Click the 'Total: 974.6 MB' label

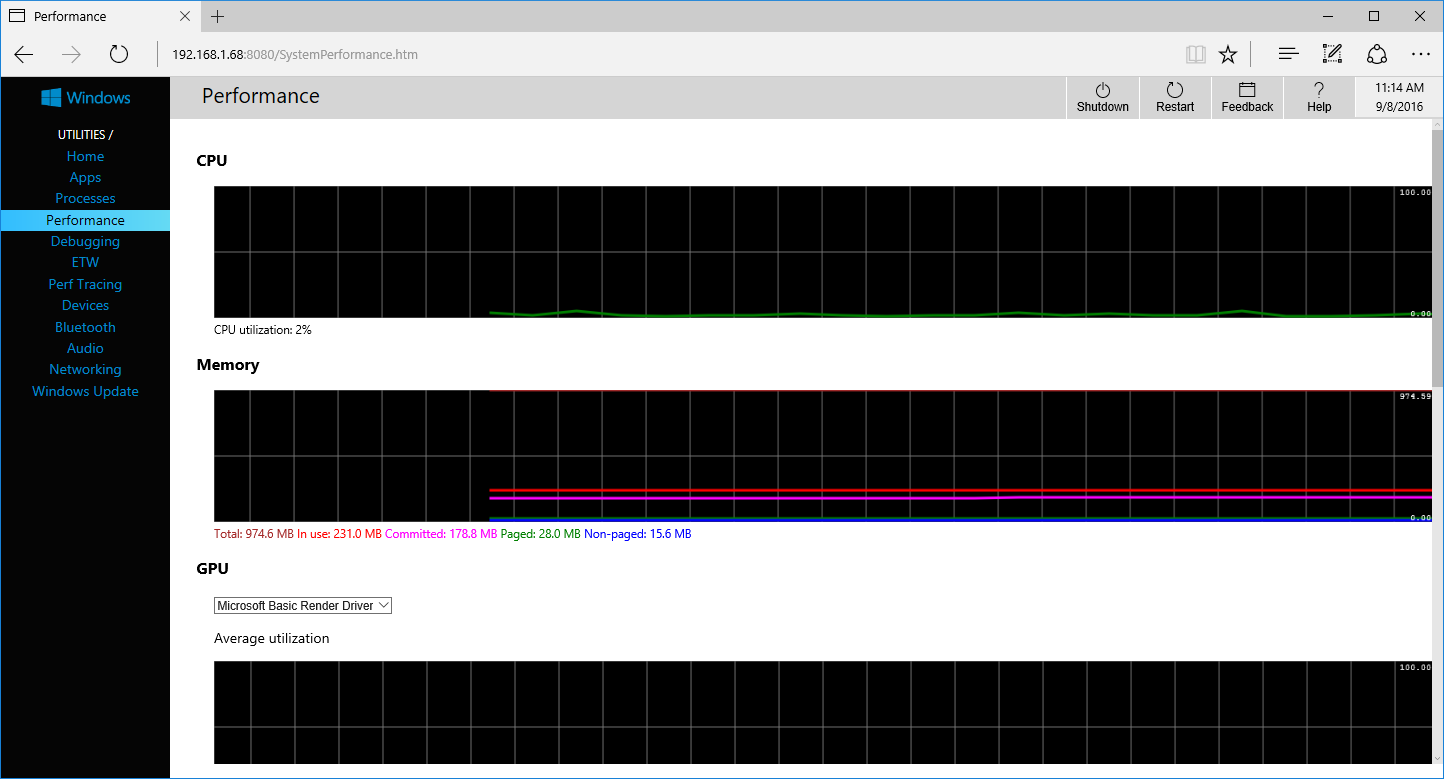point(254,534)
